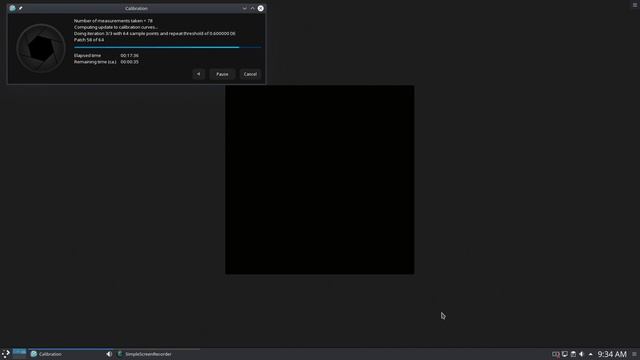Expand hidden system tray icons
Viewport: 640px width, 360px height.
click(590, 354)
